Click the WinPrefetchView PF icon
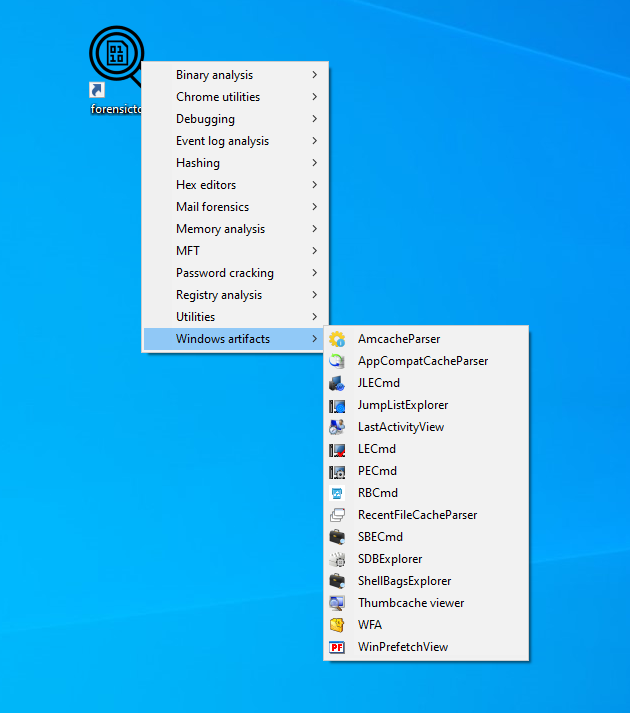The height and width of the screenshot is (713, 630). coord(337,647)
